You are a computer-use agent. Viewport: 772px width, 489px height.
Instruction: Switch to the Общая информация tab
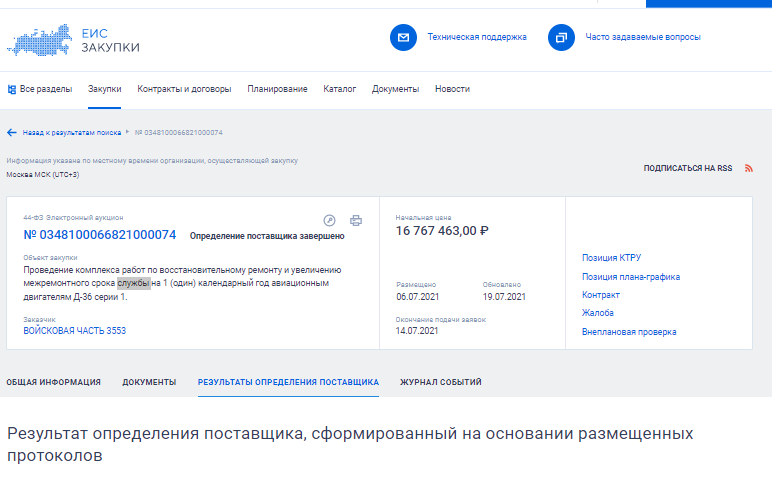pos(53,382)
